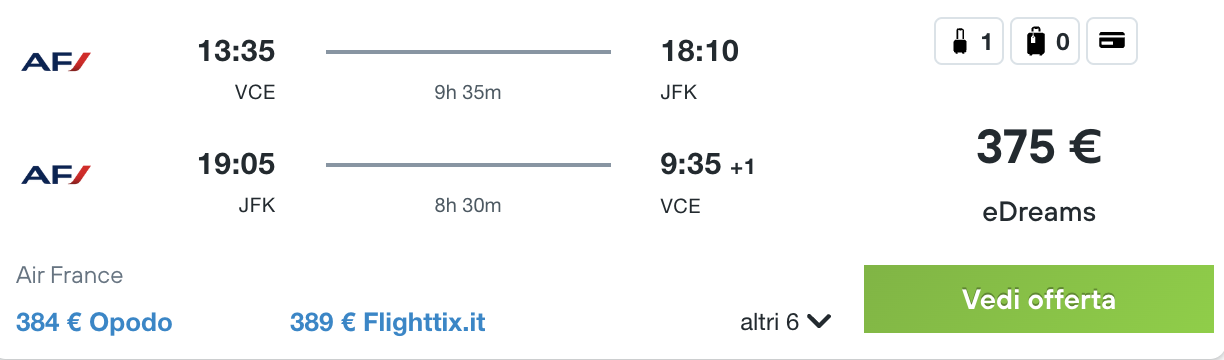Click the eDreams provider name
The image size is (1224, 360).
(1038, 212)
